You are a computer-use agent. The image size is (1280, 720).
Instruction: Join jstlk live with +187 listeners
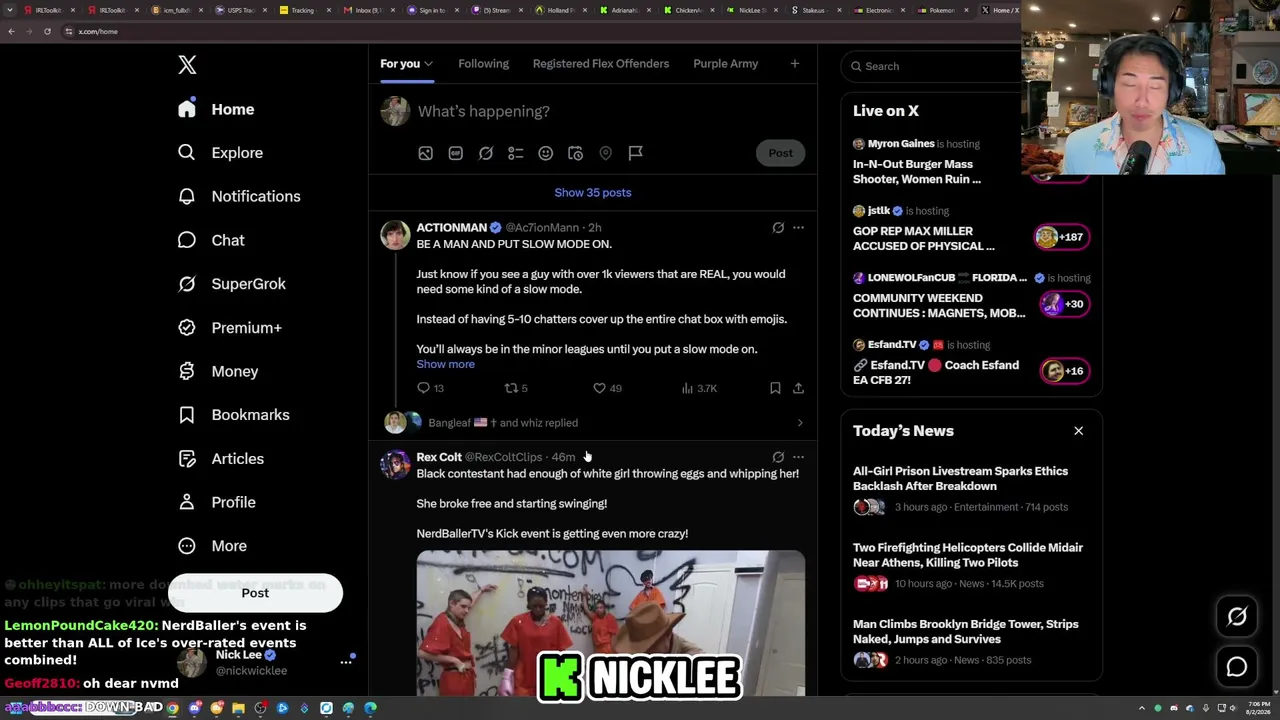click(x=971, y=228)
